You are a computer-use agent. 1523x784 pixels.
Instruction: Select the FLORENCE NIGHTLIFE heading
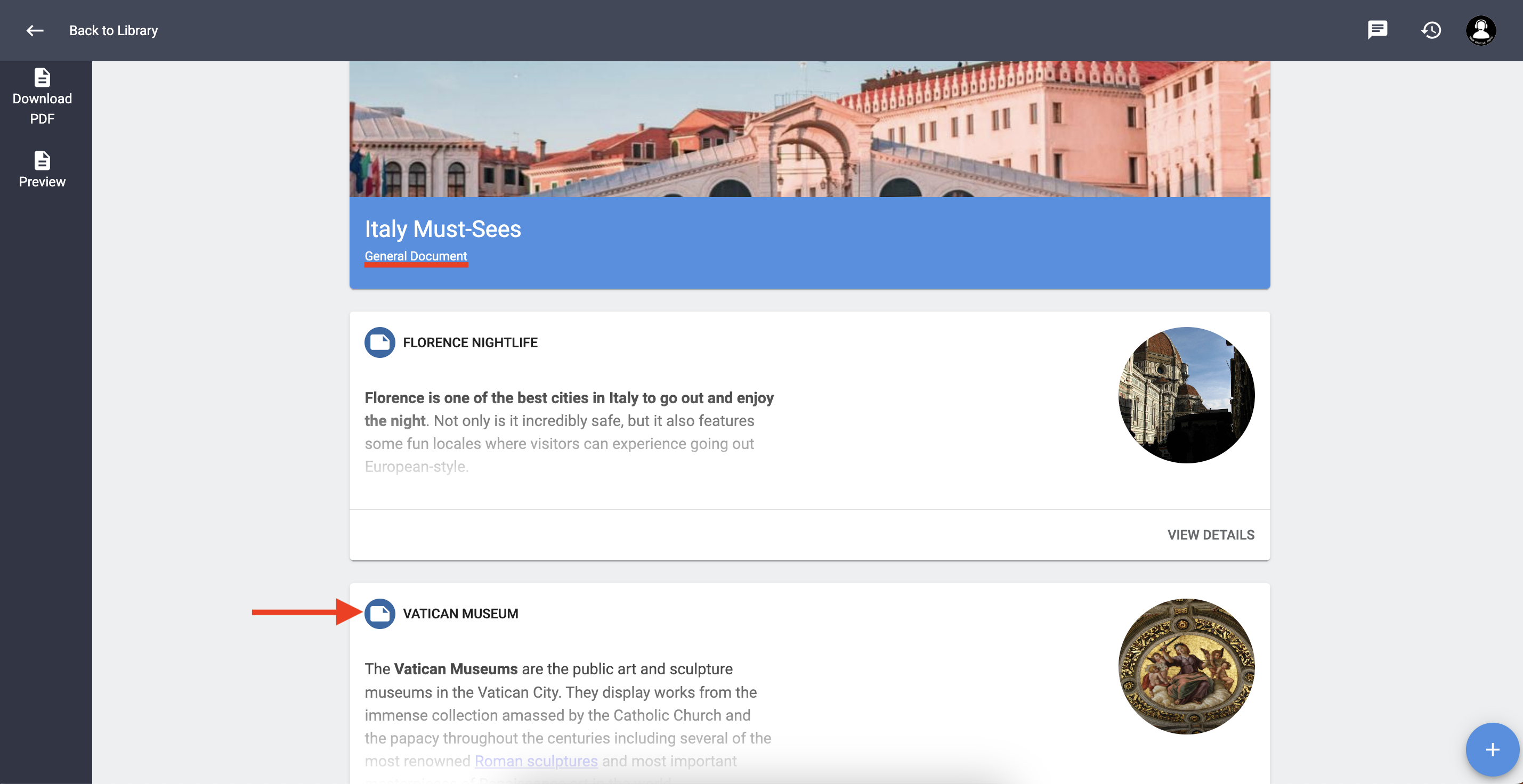point(470,342)
